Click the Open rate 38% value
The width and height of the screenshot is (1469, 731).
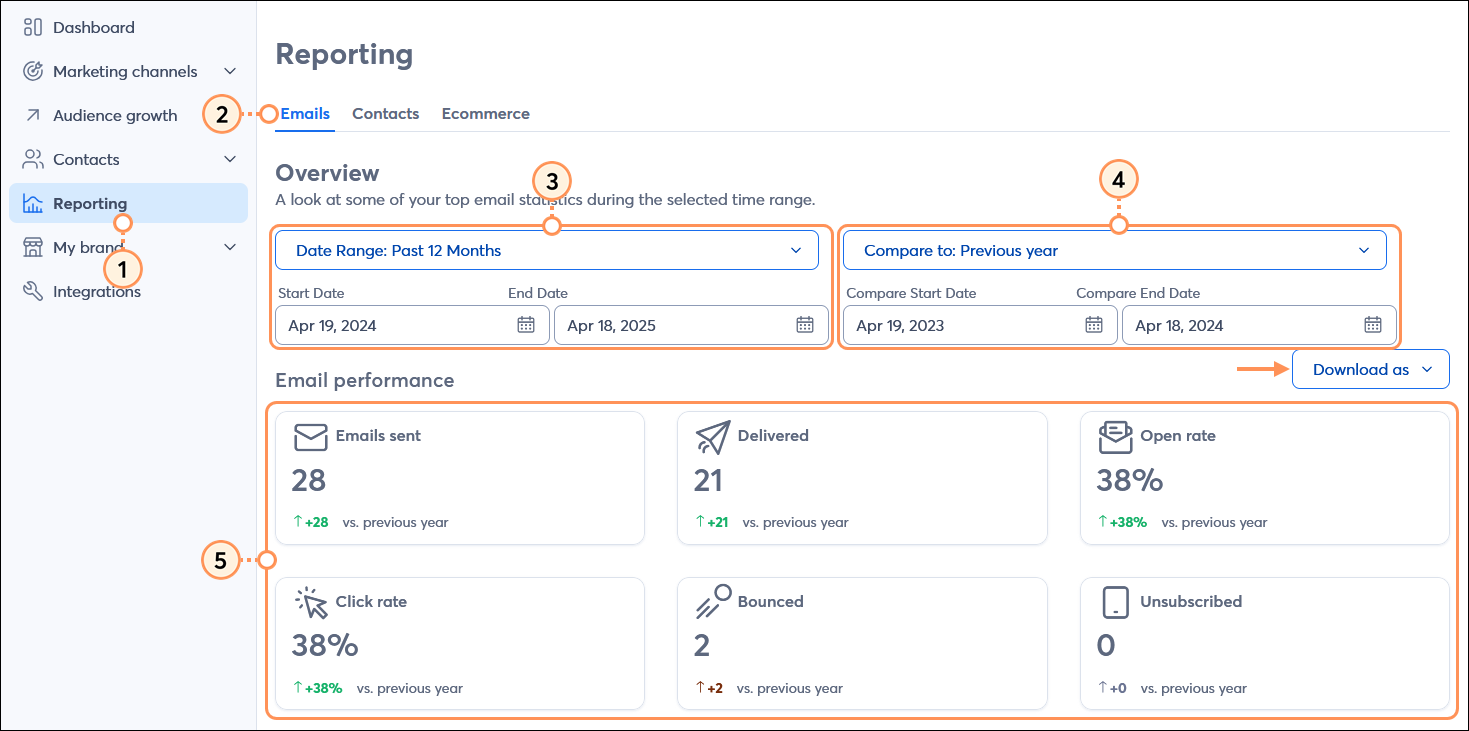pyautogui.click(x=1130, y=481)
